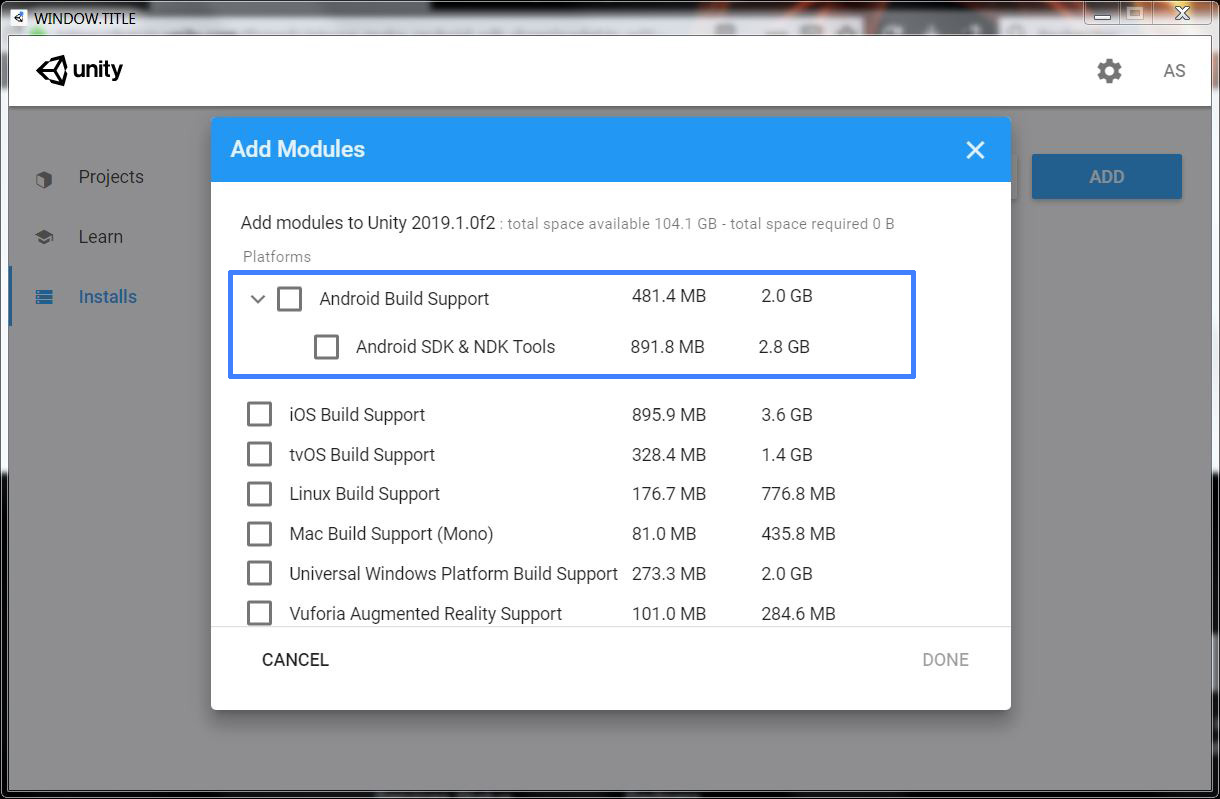Check the Linux Build Support checkbox
Image resolution: width=1220 pixels, height=799 pixels.
click(x=259, y=494)
